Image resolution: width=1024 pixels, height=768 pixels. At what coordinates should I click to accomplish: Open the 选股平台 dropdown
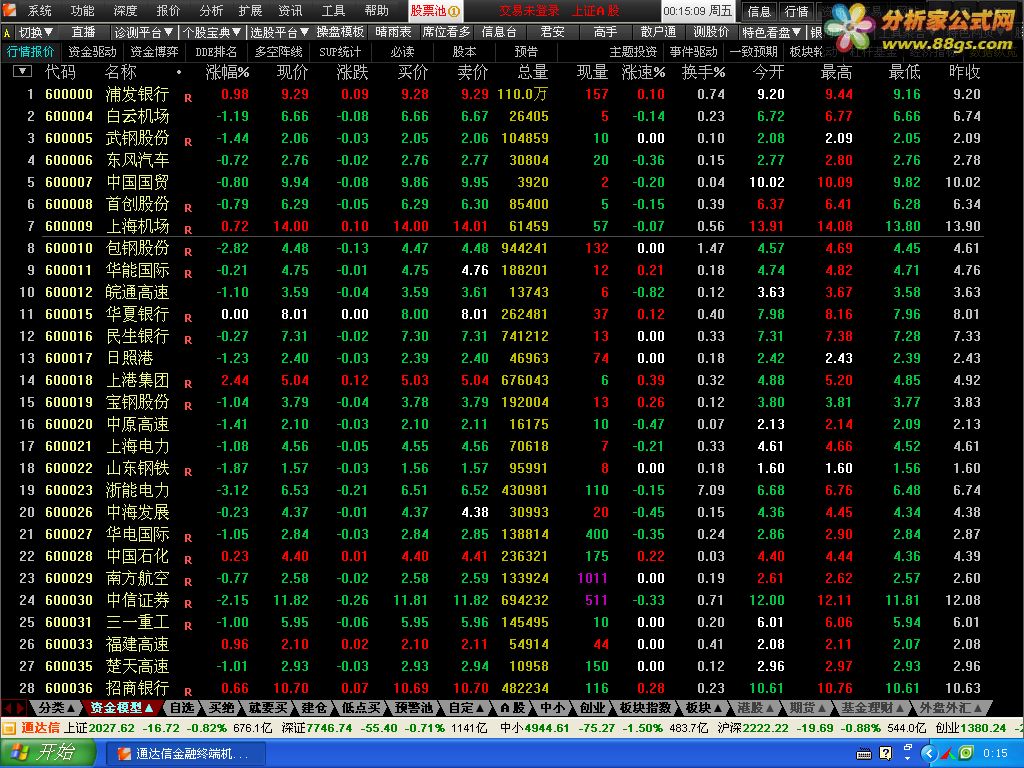(280, 32)
